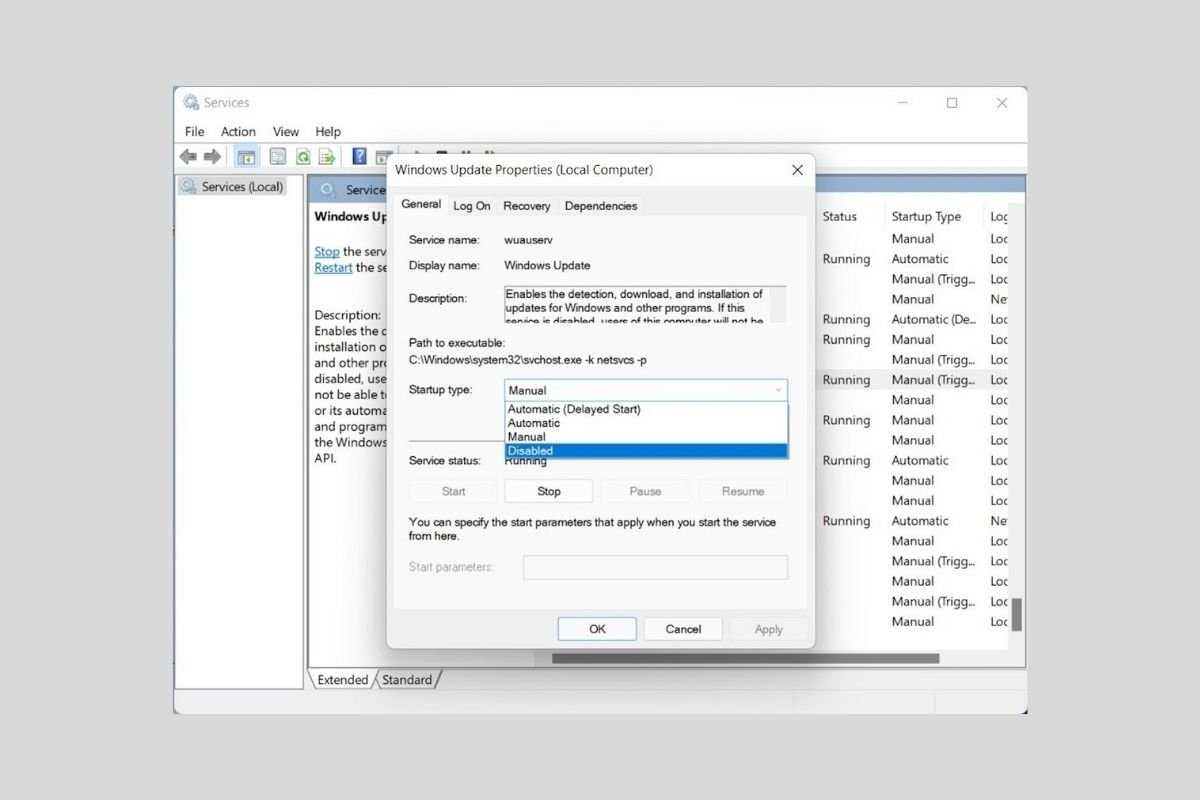Screen dimensions: 1200x800
Task: Choose Automatic (Delayed Start) startup type
Action: pyautogui.click(x=646, y=409)
